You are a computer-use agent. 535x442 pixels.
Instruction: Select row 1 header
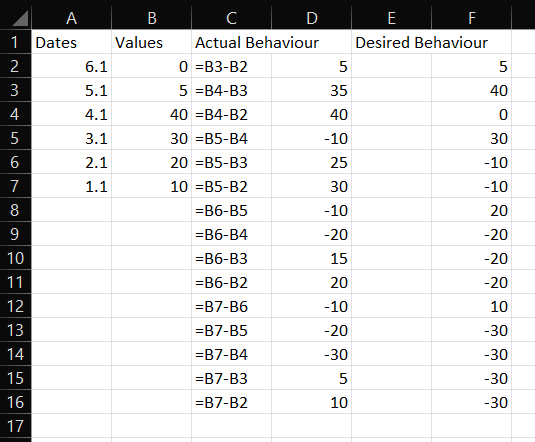(15, 42)
